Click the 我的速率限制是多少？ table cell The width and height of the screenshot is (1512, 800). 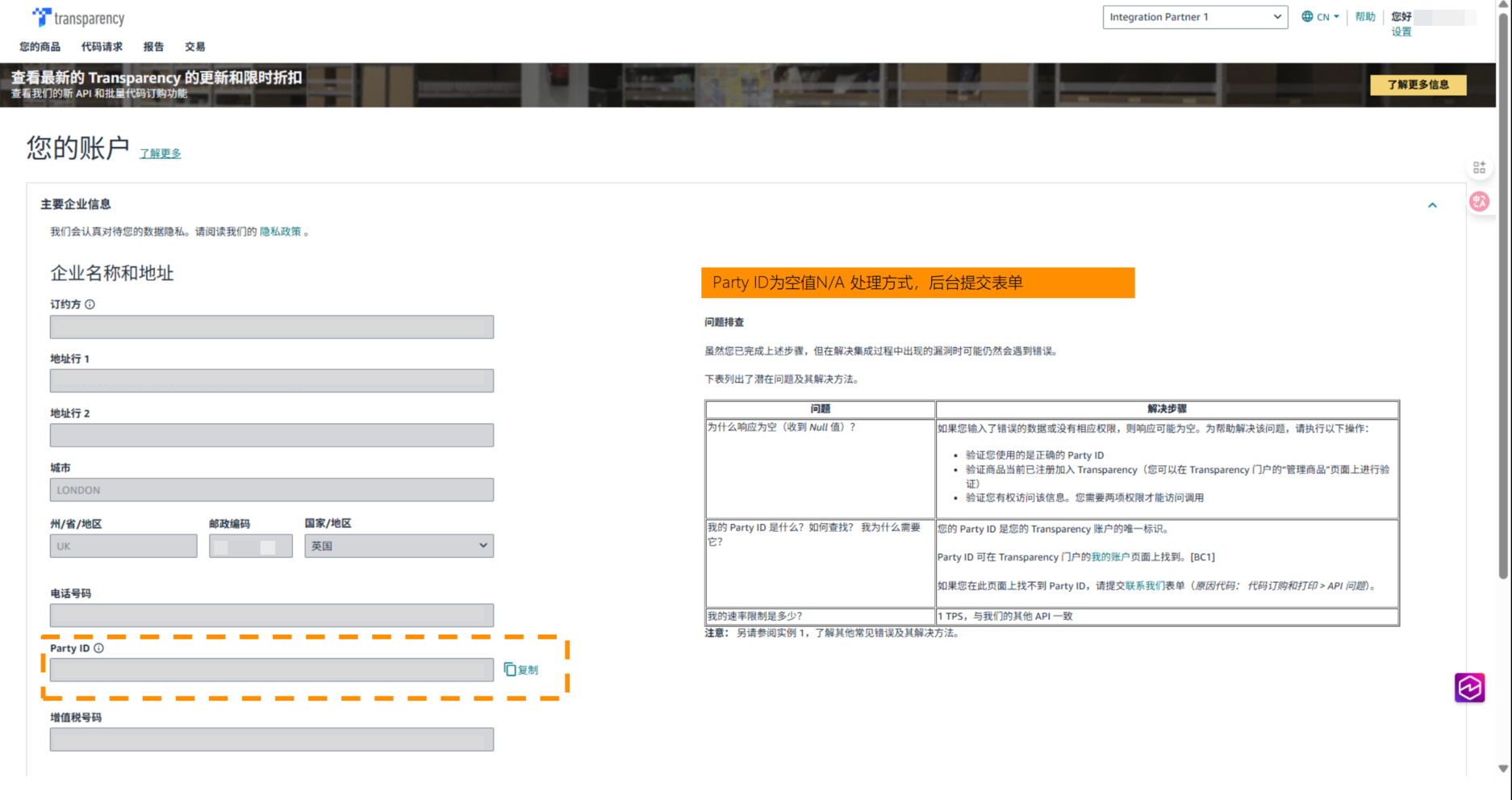(820, 617)
